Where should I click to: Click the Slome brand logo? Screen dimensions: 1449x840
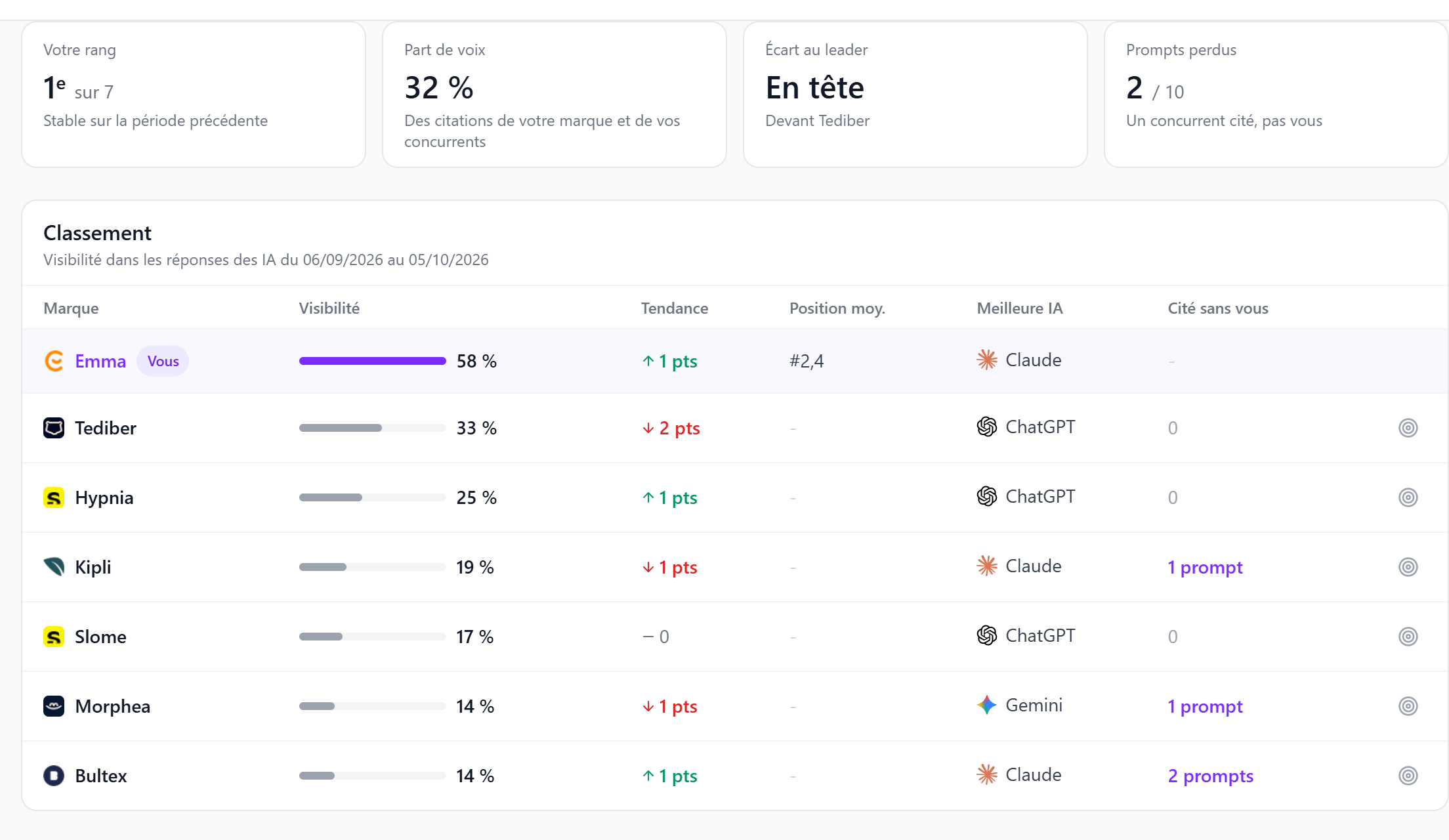54,637
